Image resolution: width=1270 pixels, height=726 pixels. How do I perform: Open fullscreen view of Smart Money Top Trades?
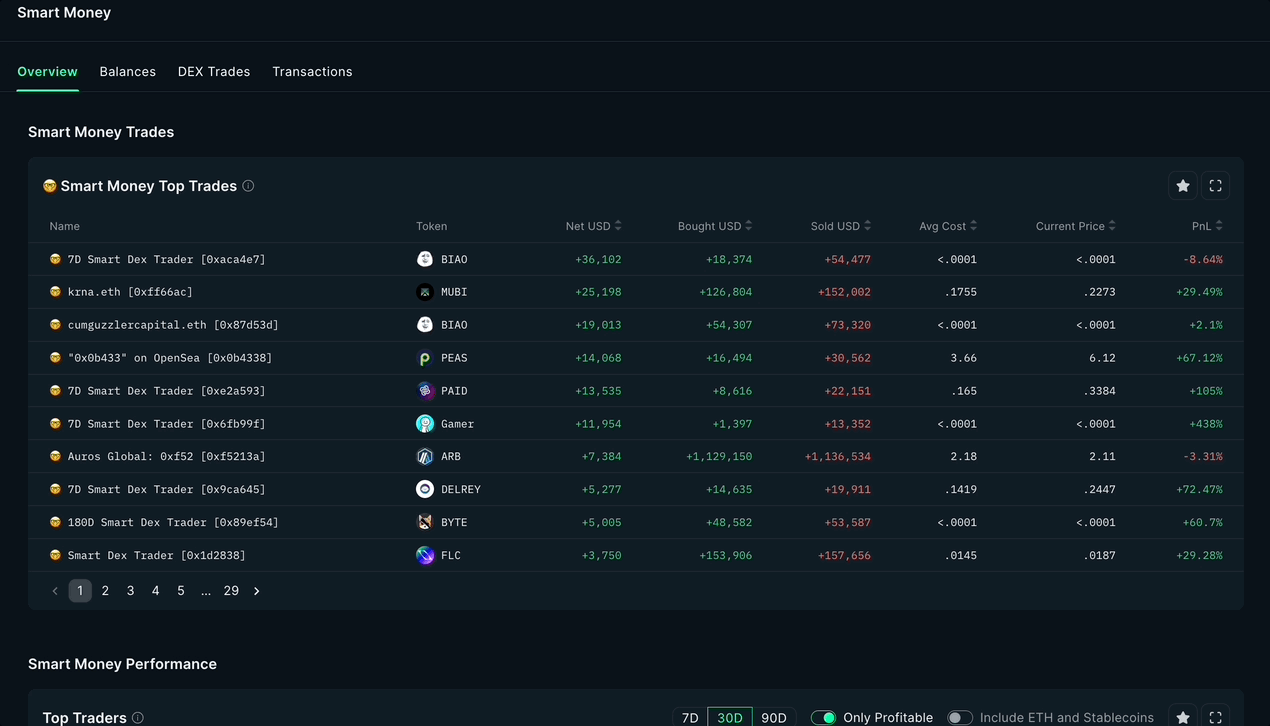click(x=1215, y=185)
